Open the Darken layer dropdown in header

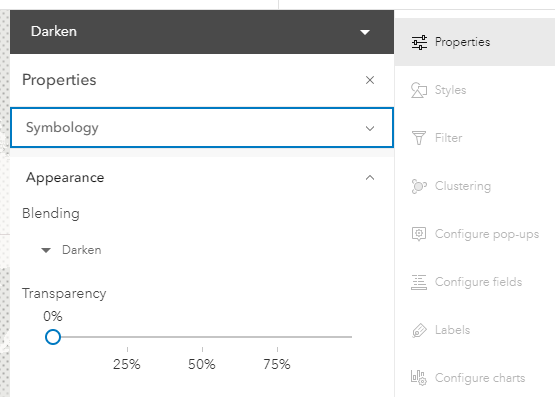[365, 33]
